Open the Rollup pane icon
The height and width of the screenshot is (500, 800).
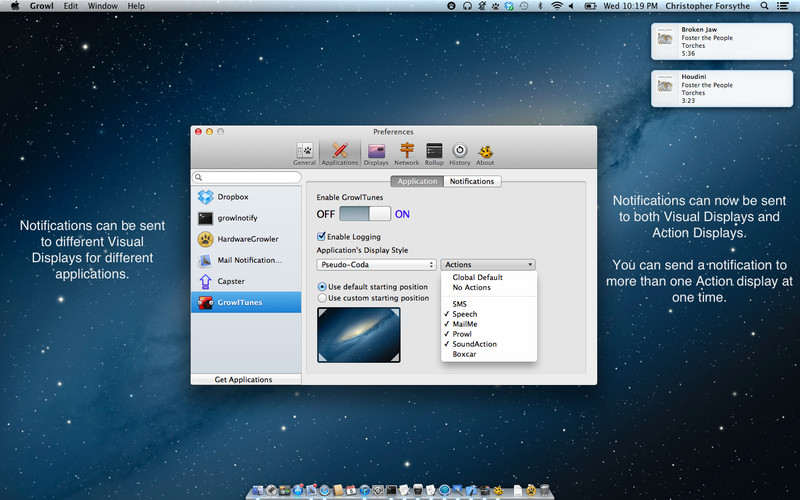[434, 151]
